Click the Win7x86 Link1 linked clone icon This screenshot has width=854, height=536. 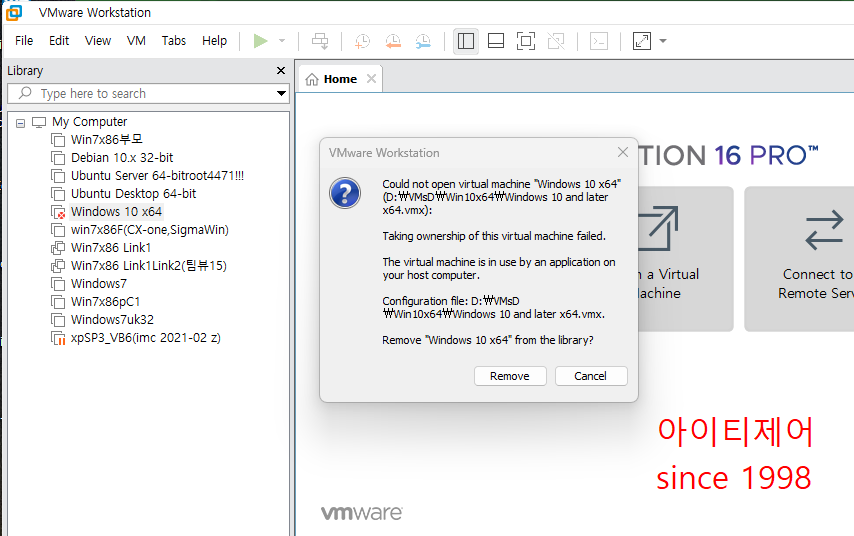(58, 248)
